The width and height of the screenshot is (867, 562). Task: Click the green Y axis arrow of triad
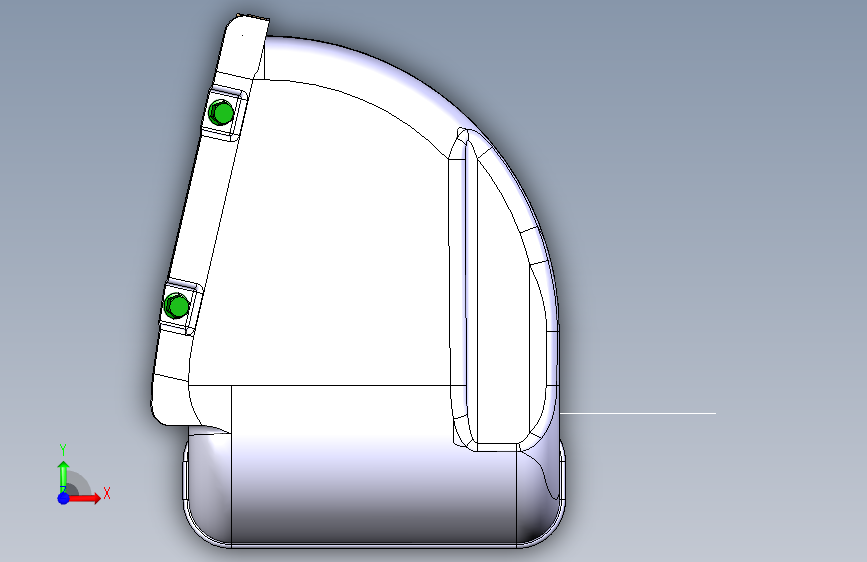tap(64, 476)
